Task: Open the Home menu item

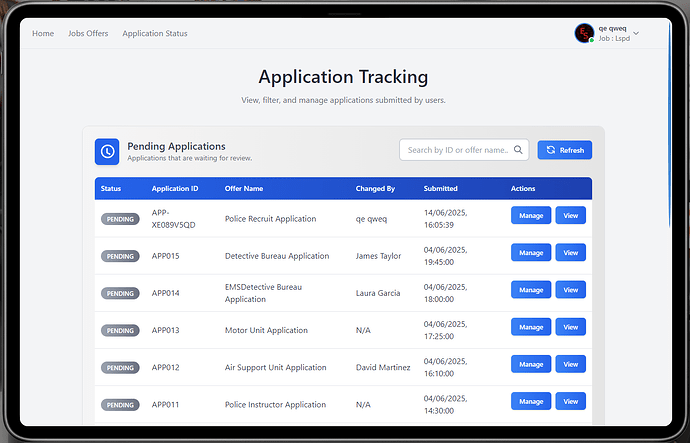Action: click(x=43, y=33)
